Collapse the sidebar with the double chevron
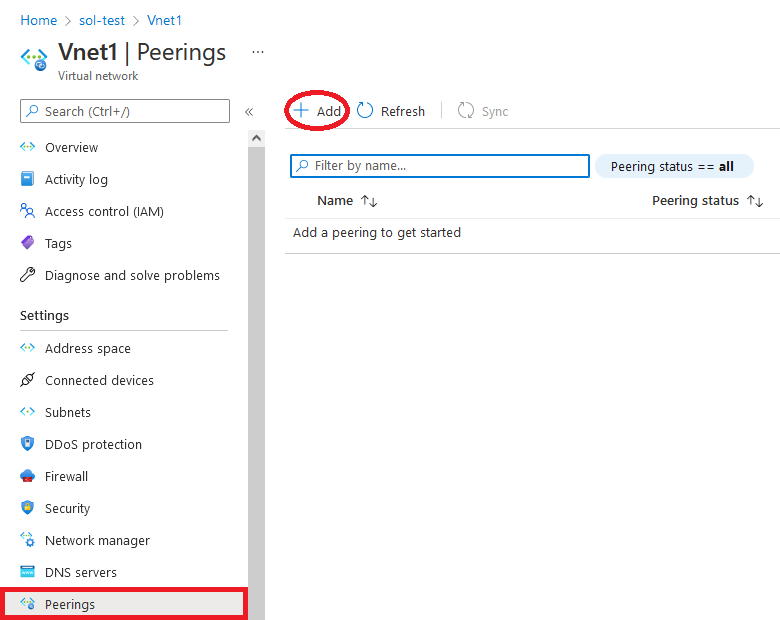780x620 pixels. coord(249,112)
